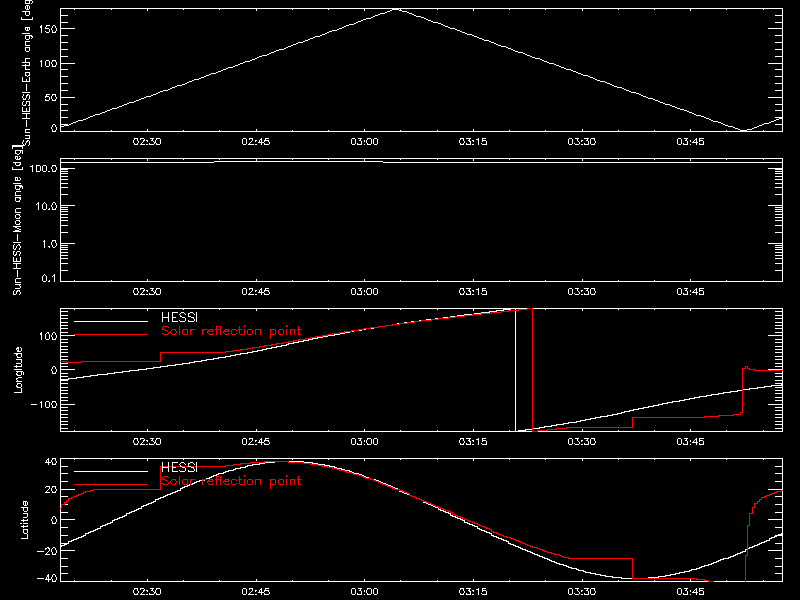Screen dimensions: 800x600
Task: Click the Latitude axis label
Action: click(x=24, y=520)
